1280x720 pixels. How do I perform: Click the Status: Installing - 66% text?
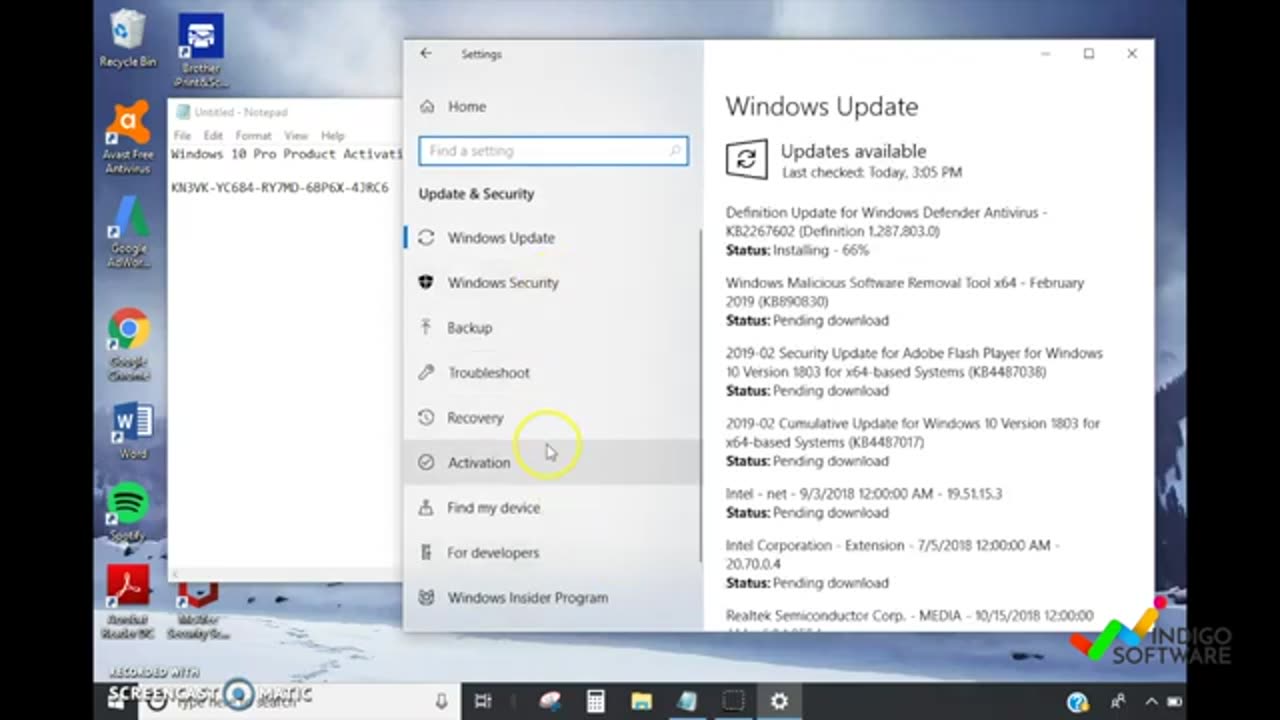tap(797, 250)
